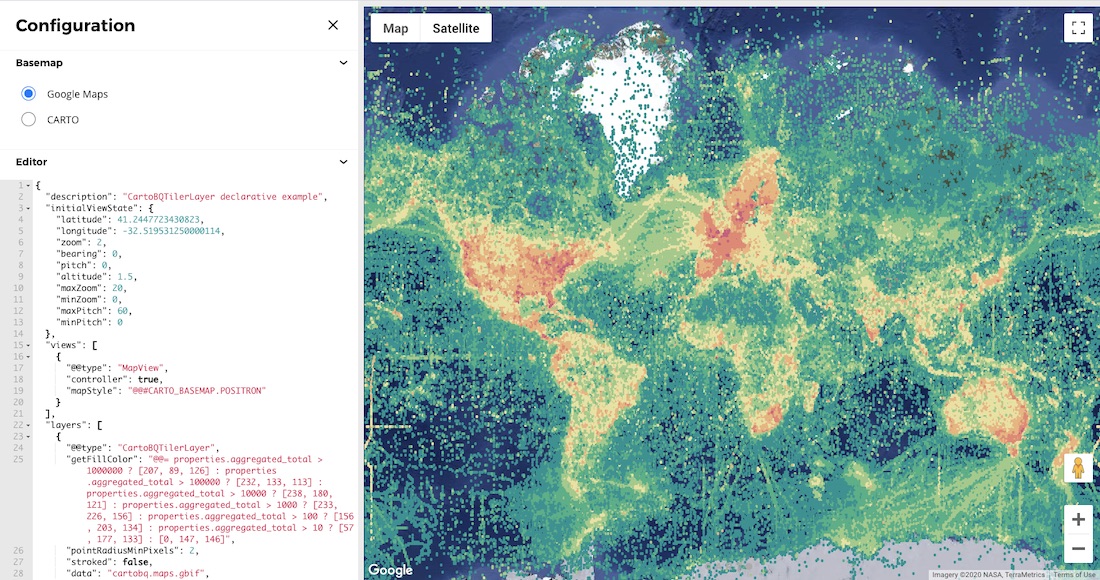Switch to Map view tab
1100x580 pixels.
click(x=396, y=28)
